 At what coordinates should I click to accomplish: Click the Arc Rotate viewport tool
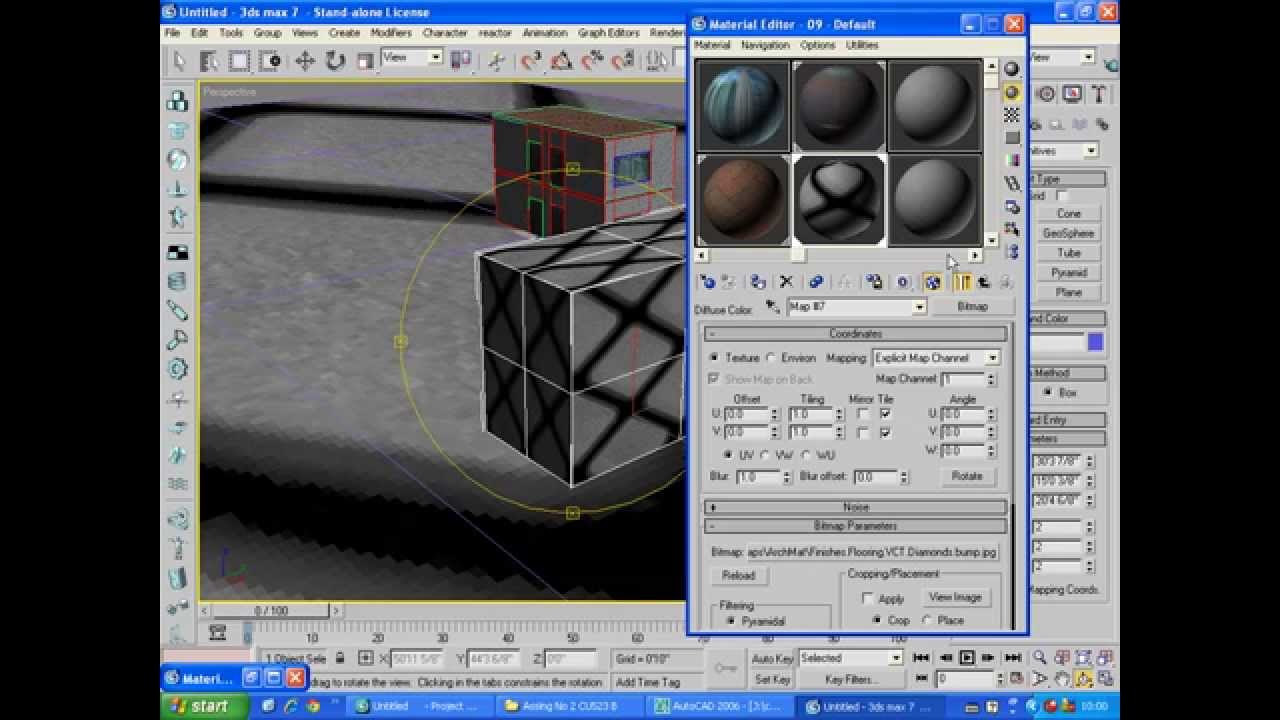[x=1083, y=679]
